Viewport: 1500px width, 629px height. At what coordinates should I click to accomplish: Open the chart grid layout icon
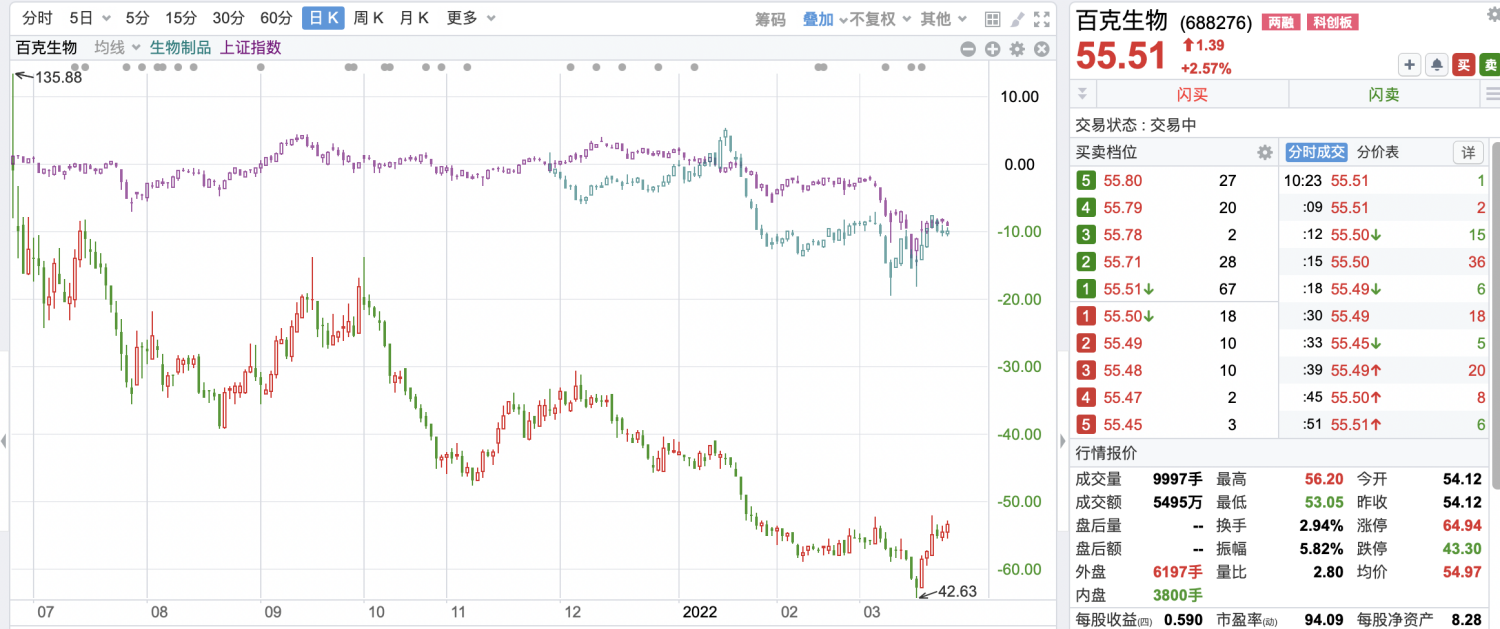992,19
